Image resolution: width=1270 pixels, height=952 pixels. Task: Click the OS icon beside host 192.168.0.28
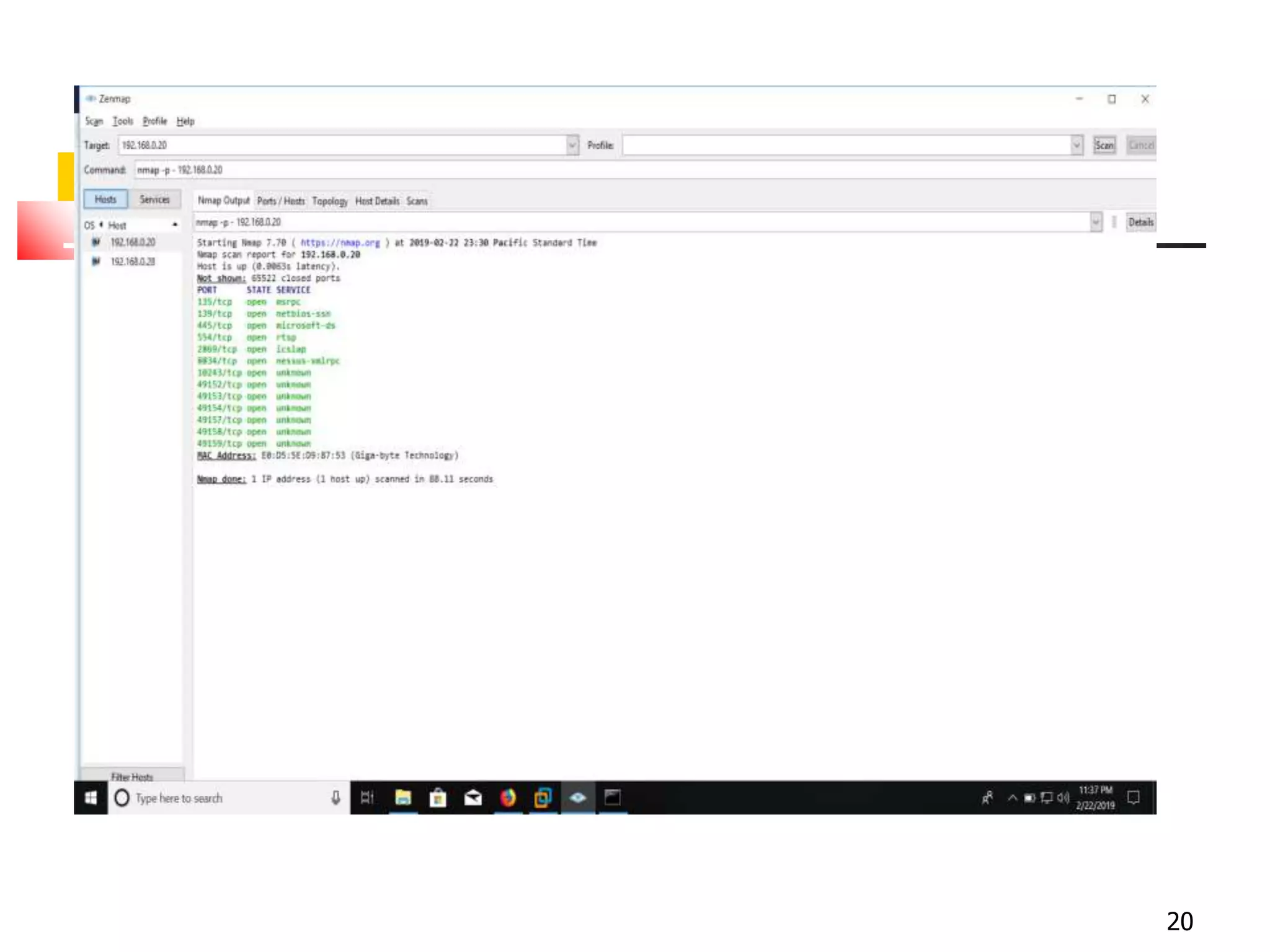click(96, 262)
